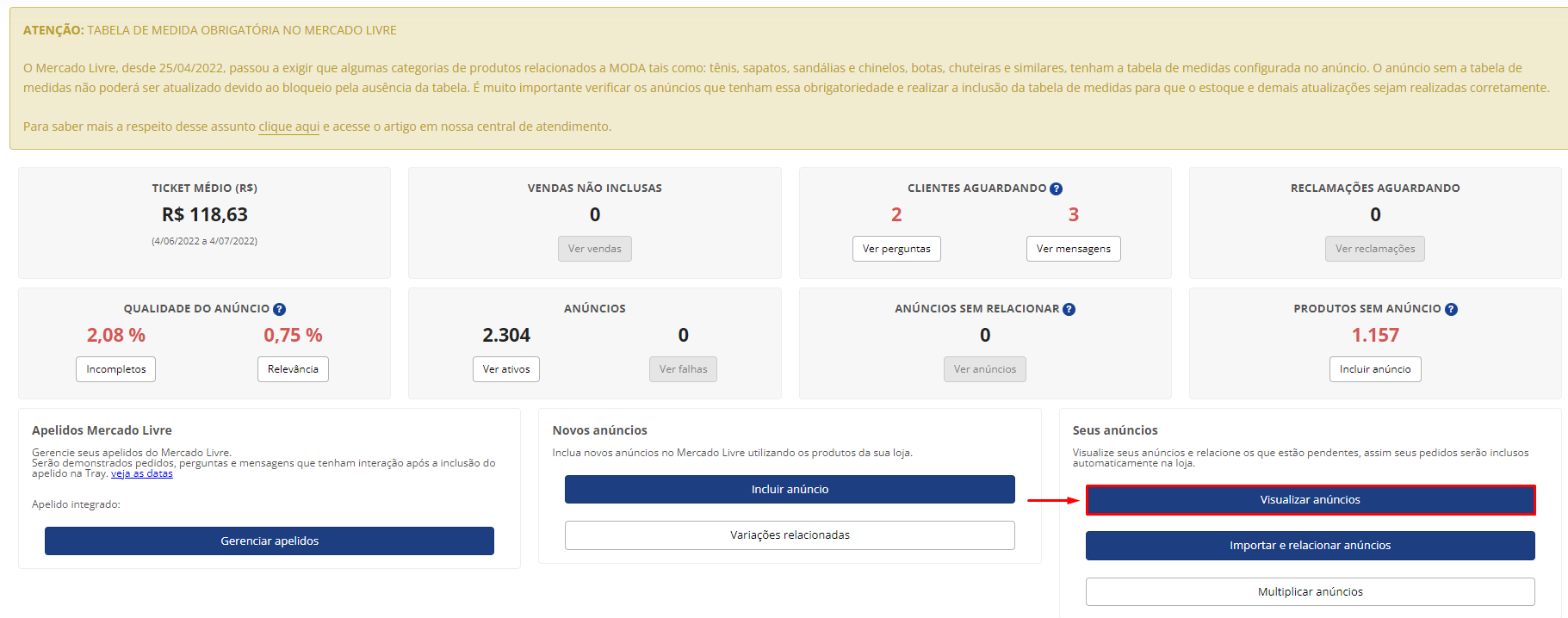Click the 'Seus anúncios' heading

click(x=1115, y=430)
